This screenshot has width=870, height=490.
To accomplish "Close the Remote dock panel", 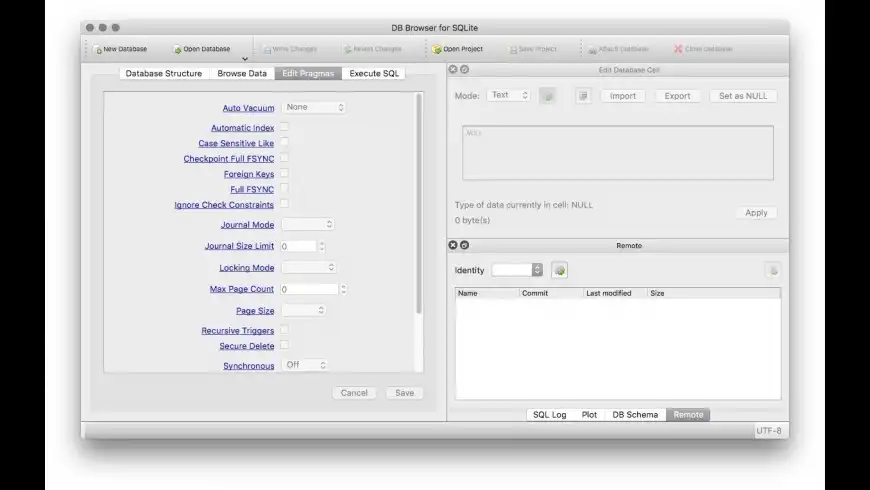I will 453,245.
